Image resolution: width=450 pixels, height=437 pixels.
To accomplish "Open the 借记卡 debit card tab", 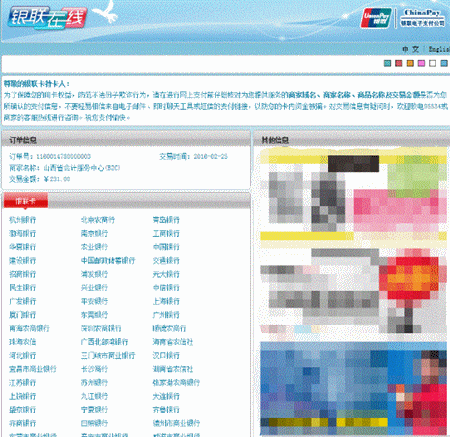I will pyautogui.click(x=26, y=201).
